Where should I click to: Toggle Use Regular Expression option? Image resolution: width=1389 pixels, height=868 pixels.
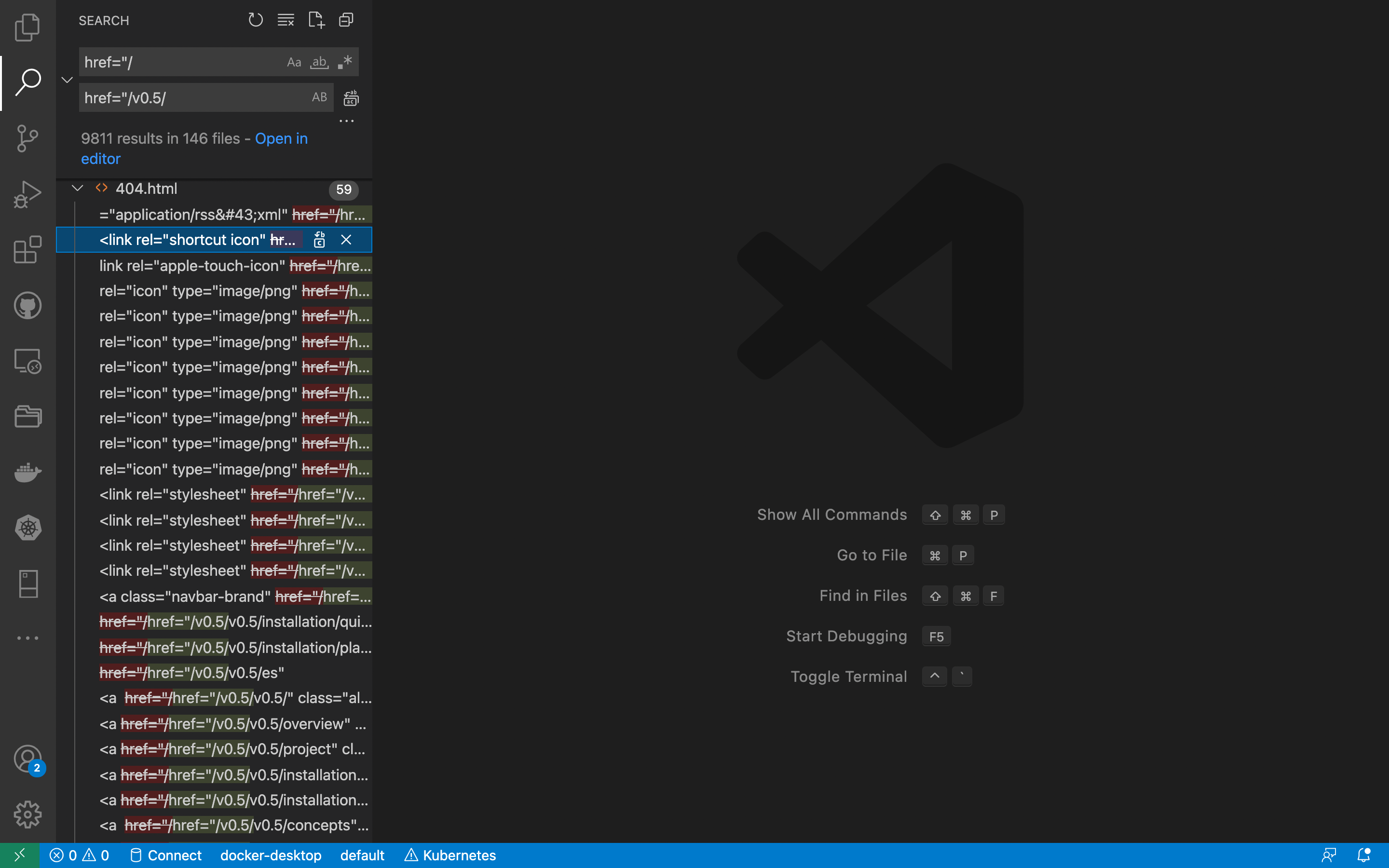345,62
